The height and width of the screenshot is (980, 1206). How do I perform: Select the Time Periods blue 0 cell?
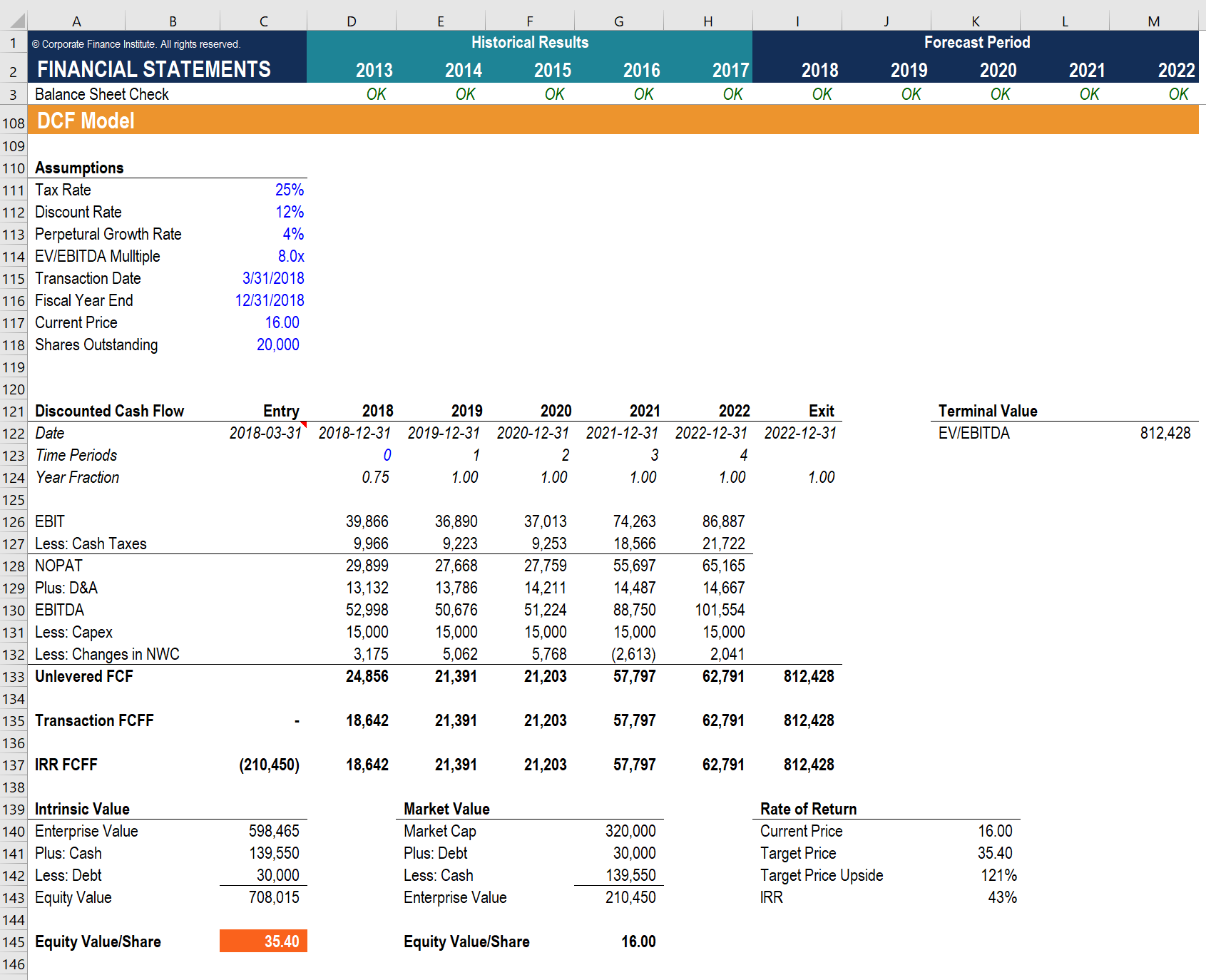[352, 455]
